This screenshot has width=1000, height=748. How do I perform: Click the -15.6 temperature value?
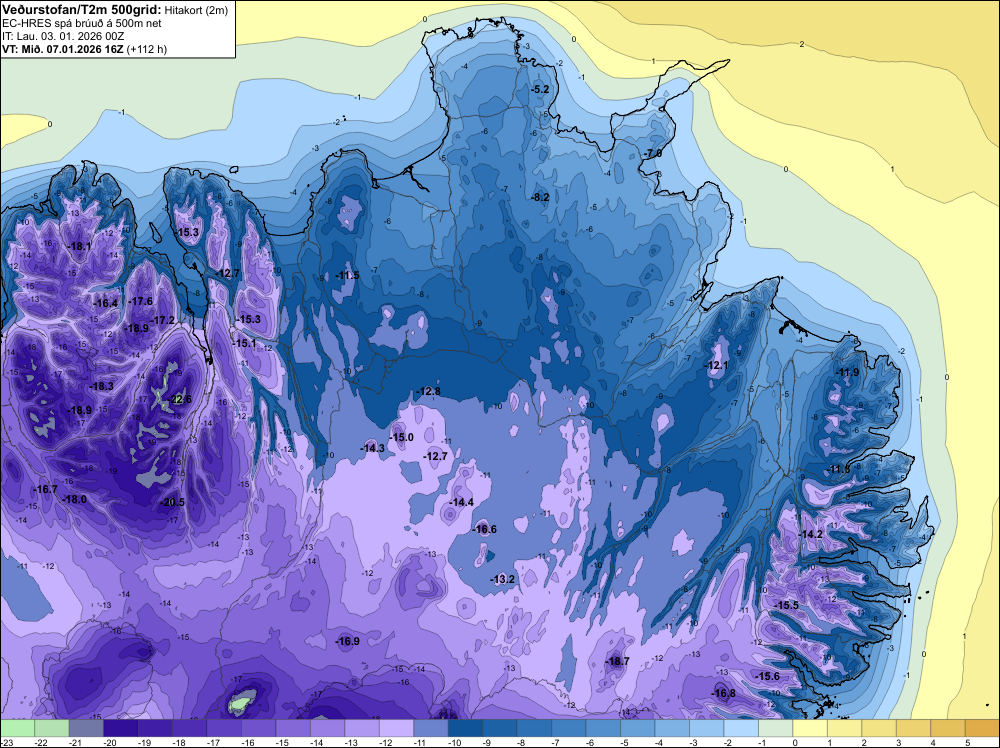[x=767, y=676]
